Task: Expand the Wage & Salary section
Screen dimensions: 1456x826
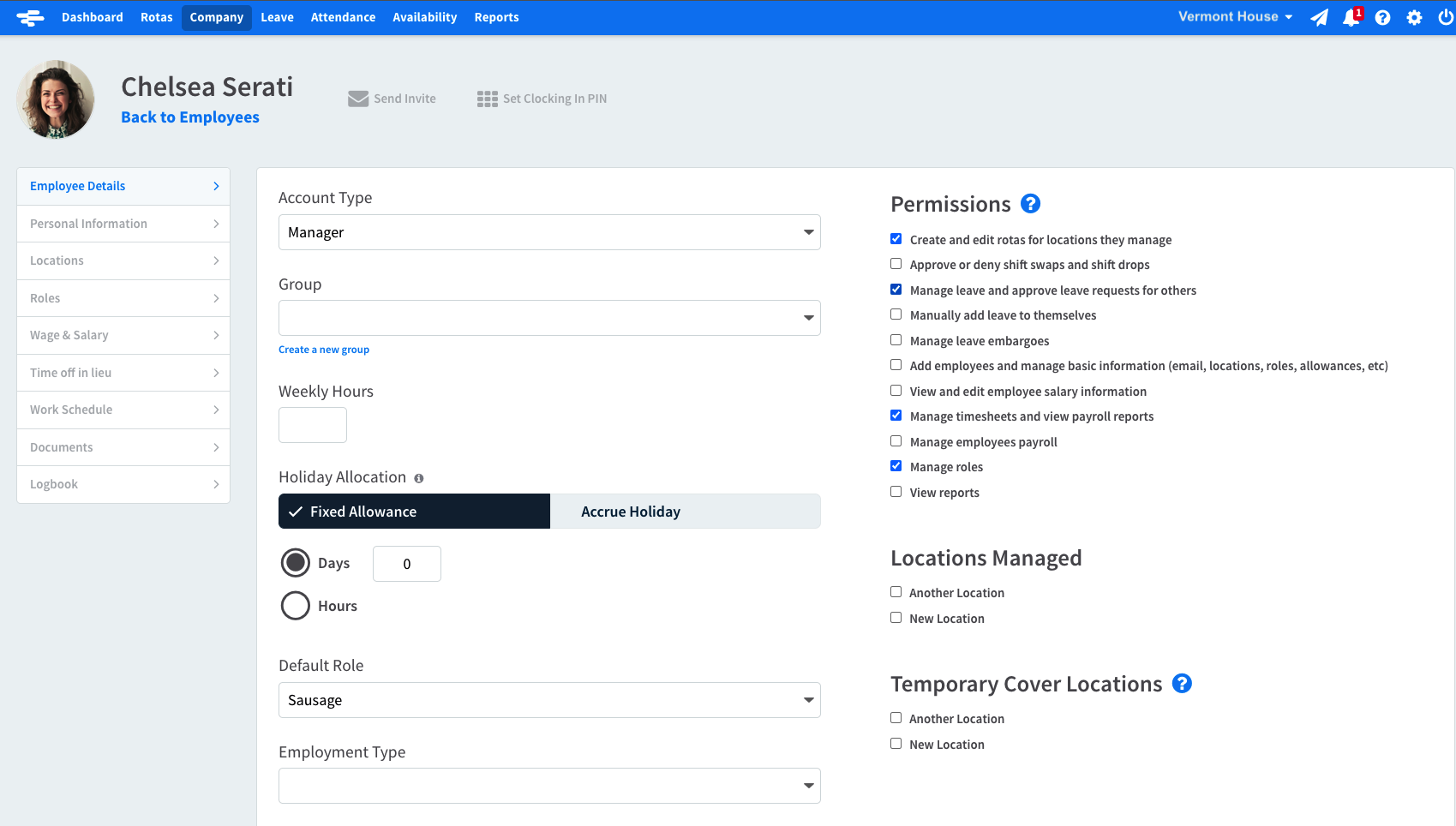Action: click(123, 335)
